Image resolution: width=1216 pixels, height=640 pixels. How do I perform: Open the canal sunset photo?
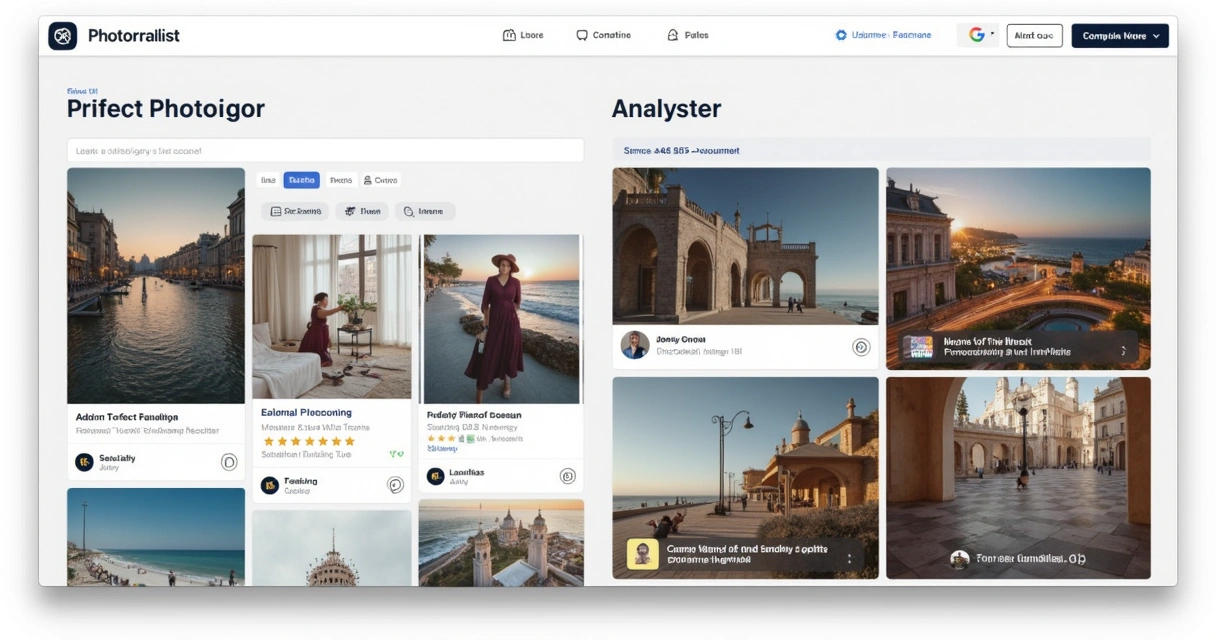[x=156, y=285]
